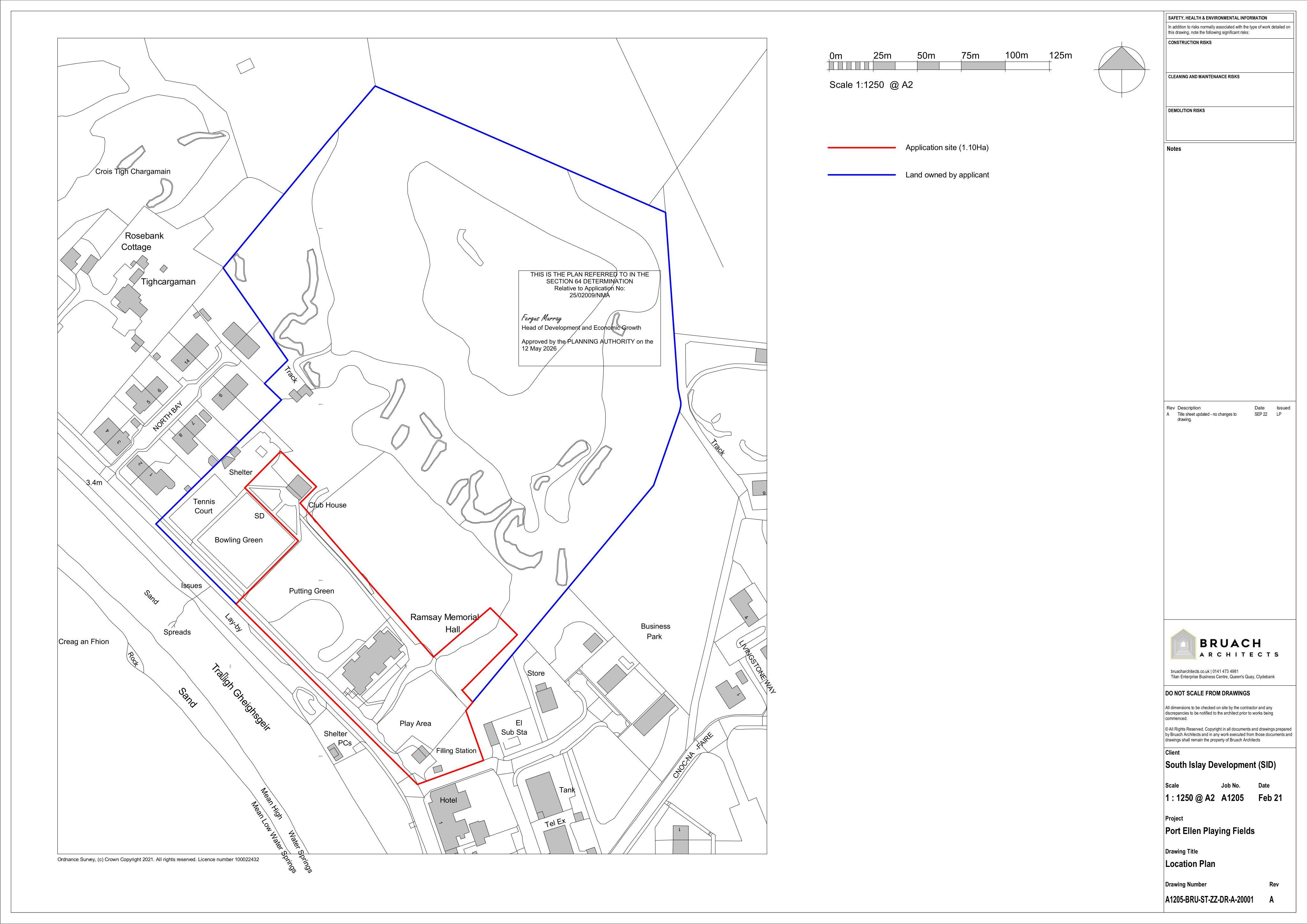Click drawing number 'A1205-BRU-ST-ZZ-DR-A-20001'
Image resolution: width=1307 pixels, height=924 pixels.
point(1209,900)
